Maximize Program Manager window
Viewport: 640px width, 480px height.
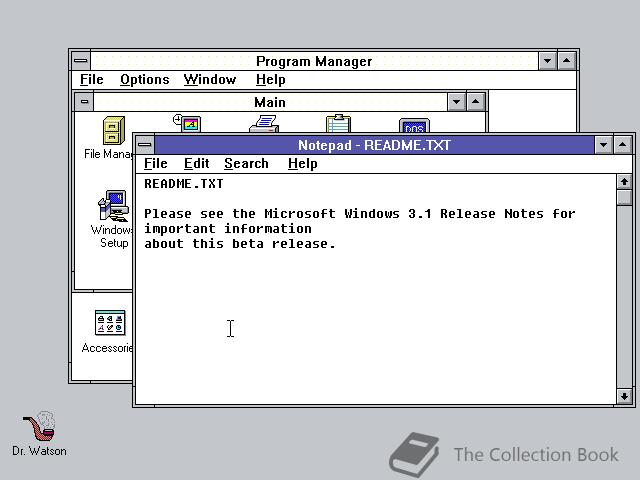pyautogui.click(x=566, y=61)
